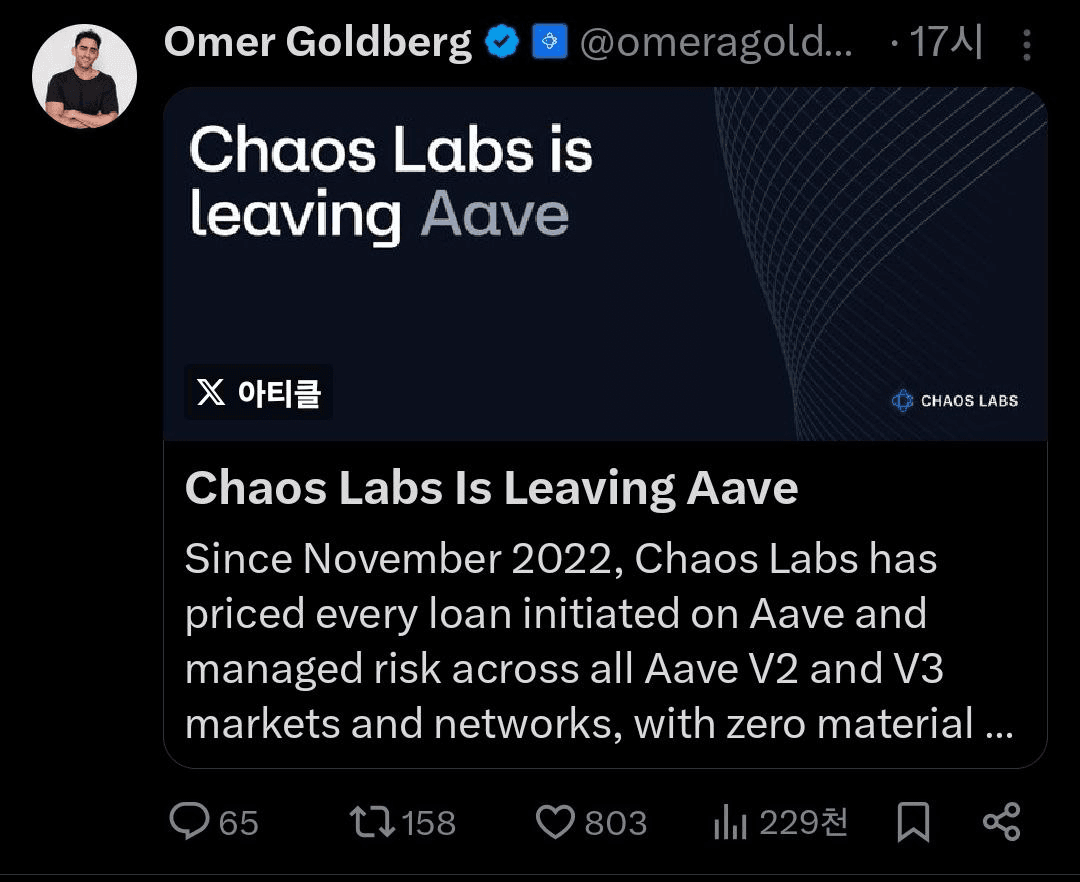1080x882 pixels.
Task: Click the square affiliation badge icon
Action: click(x=549, y=43)
